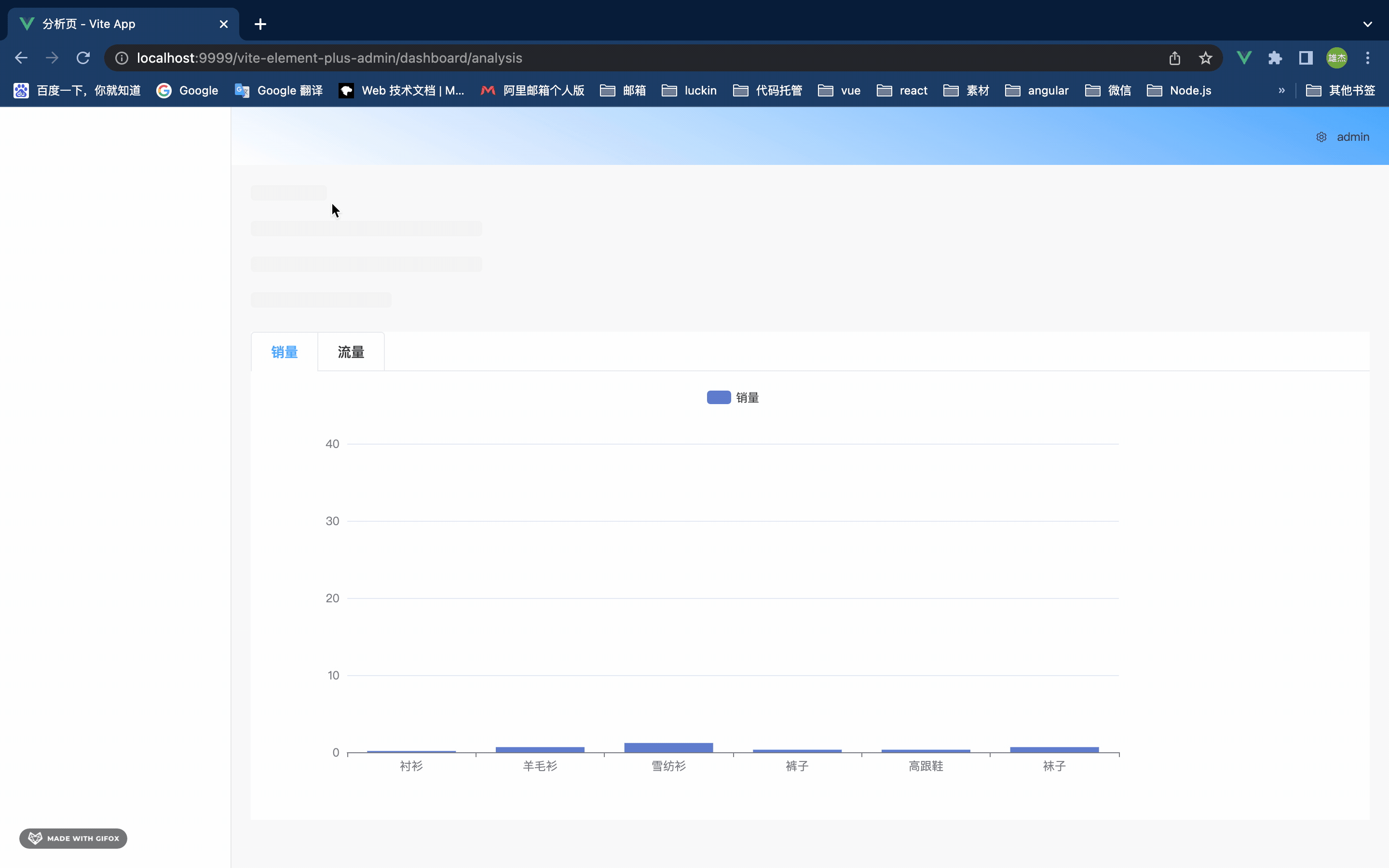Bookmark this page with the star icon

pyautogui.click(x=1205, y=58)
